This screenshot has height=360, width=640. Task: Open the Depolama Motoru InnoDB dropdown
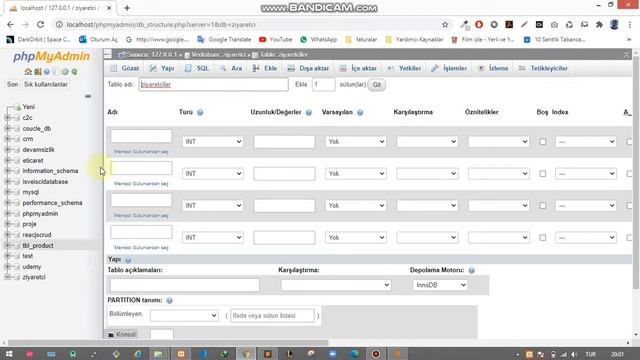point(440,285)
